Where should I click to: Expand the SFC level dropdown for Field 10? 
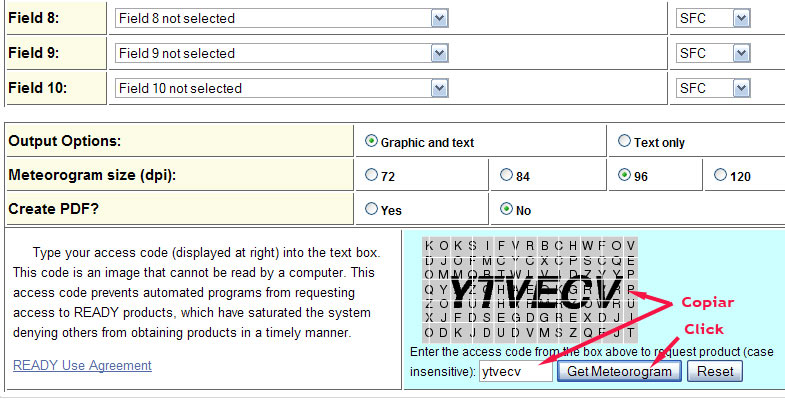713,89
